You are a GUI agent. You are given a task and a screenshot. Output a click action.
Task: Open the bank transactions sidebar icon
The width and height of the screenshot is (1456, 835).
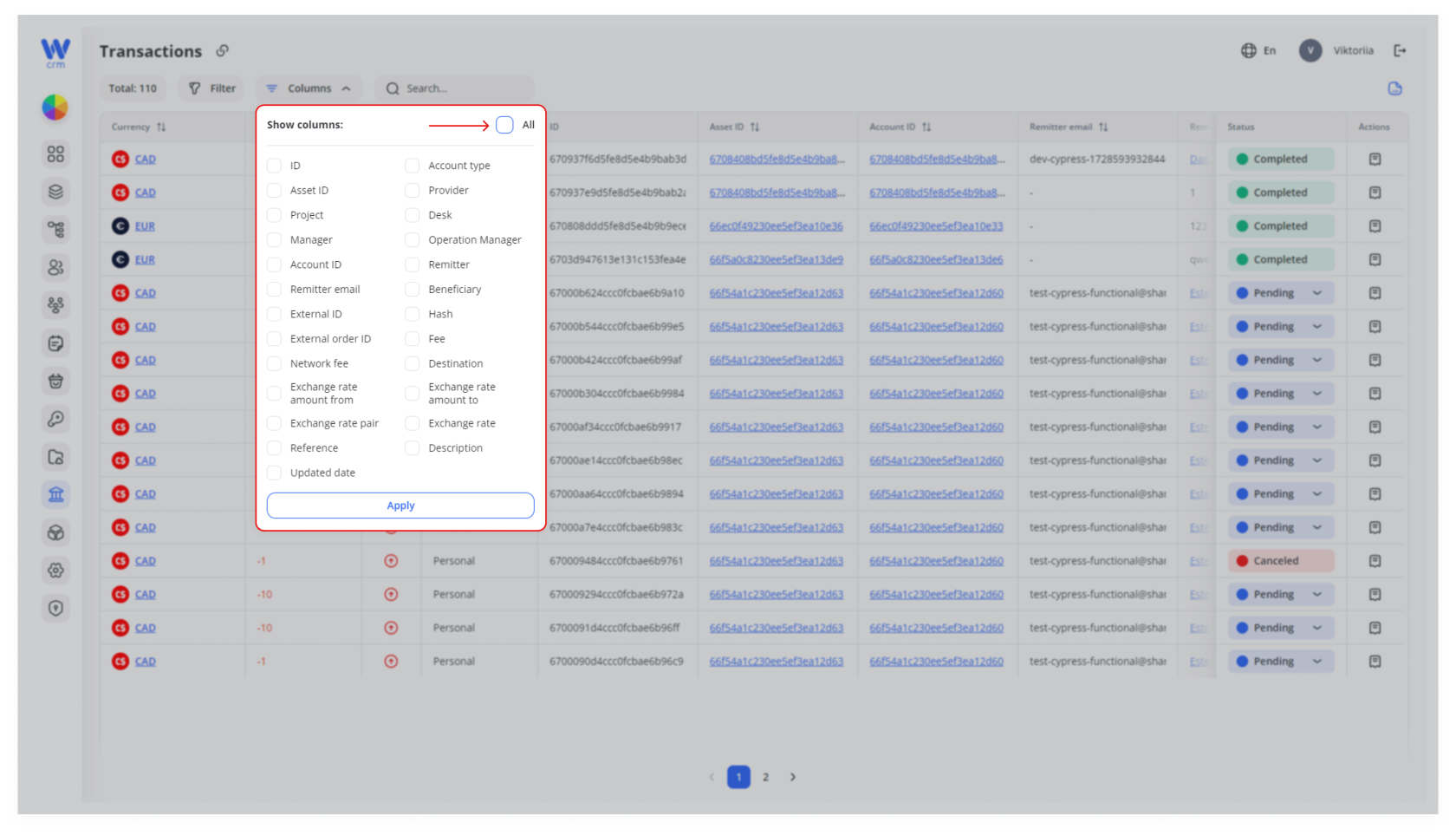tap(55, 494)
